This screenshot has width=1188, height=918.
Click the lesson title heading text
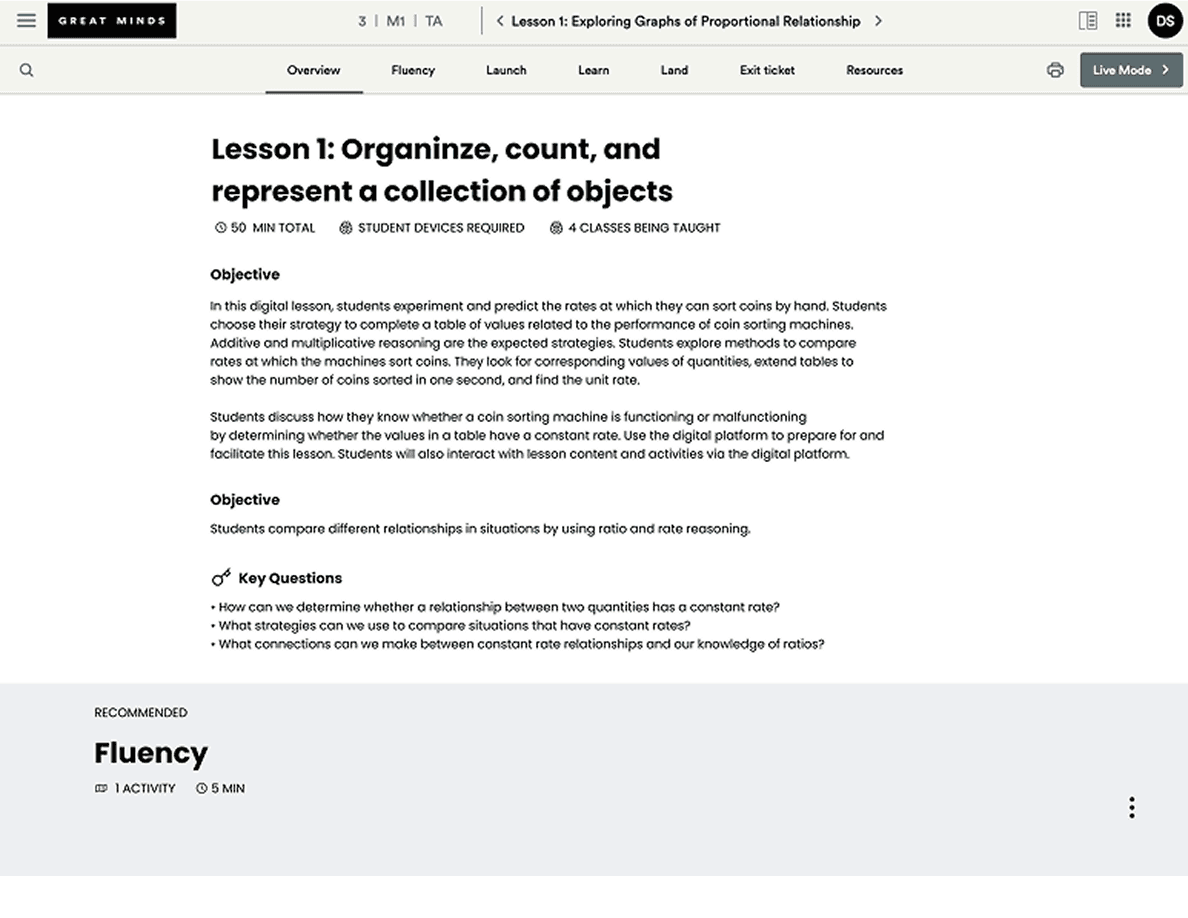coord(442,170)
